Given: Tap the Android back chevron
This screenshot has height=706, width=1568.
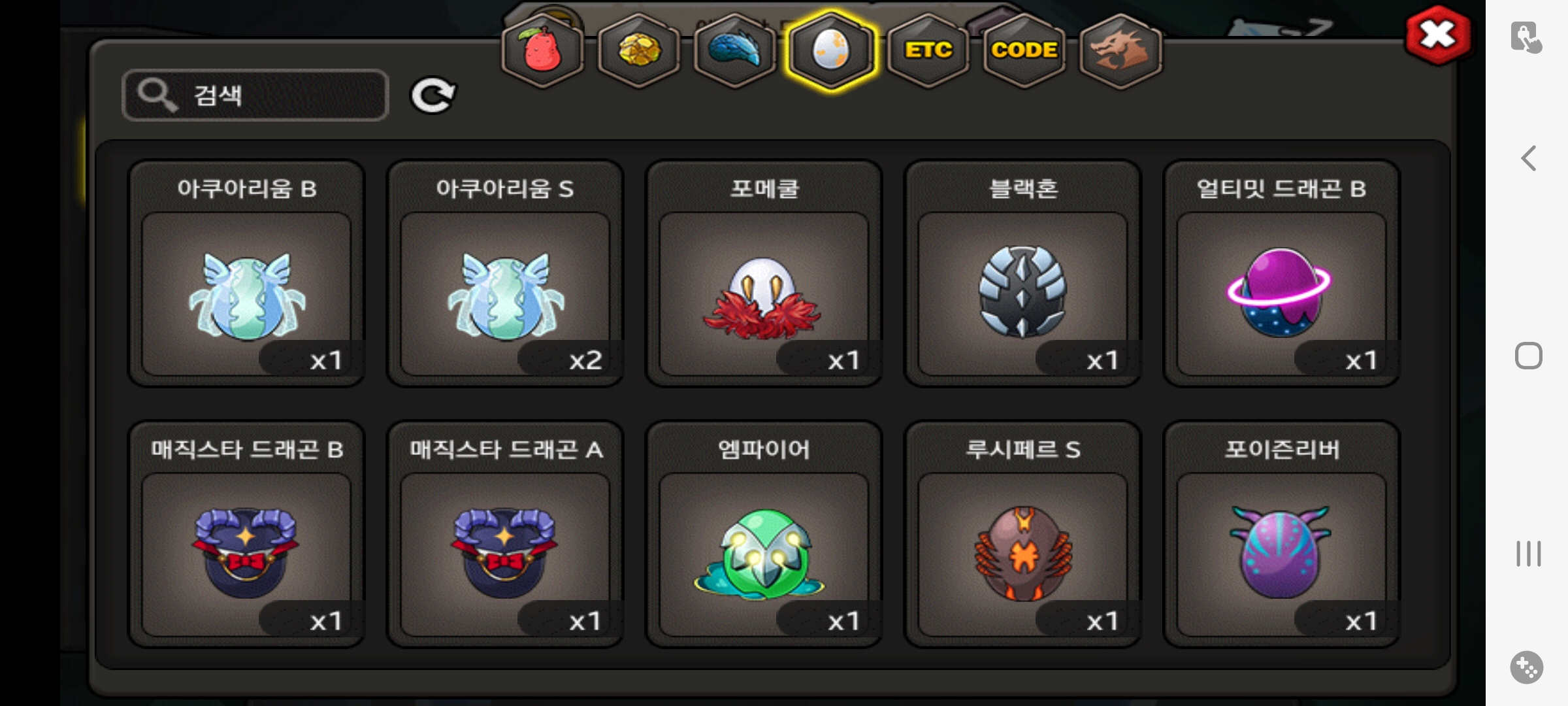Looking at the screenshot, I should point(1528,158).
